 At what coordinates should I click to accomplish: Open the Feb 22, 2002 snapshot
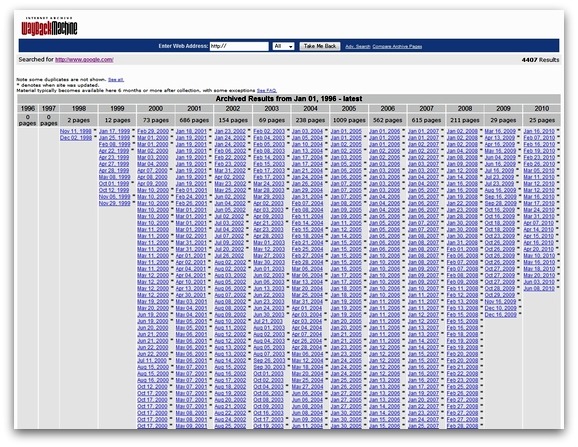pyautogui.click(x=230, y=157)
